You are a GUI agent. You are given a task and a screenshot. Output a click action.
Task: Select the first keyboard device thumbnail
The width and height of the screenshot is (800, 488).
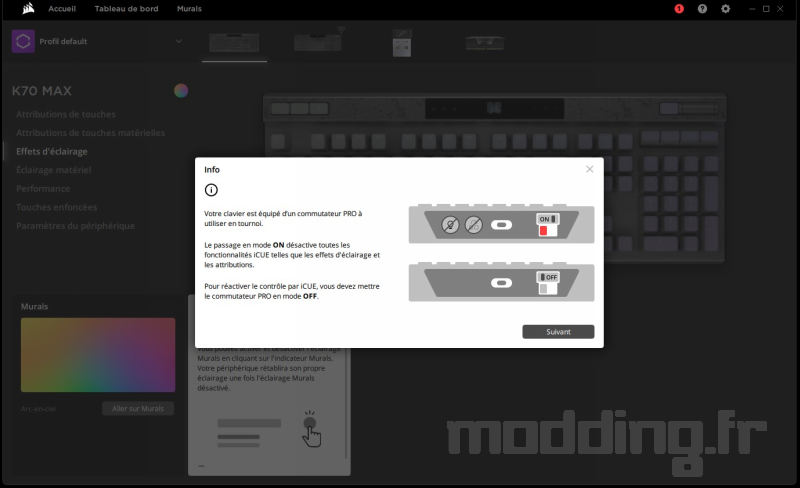point(234,43)
